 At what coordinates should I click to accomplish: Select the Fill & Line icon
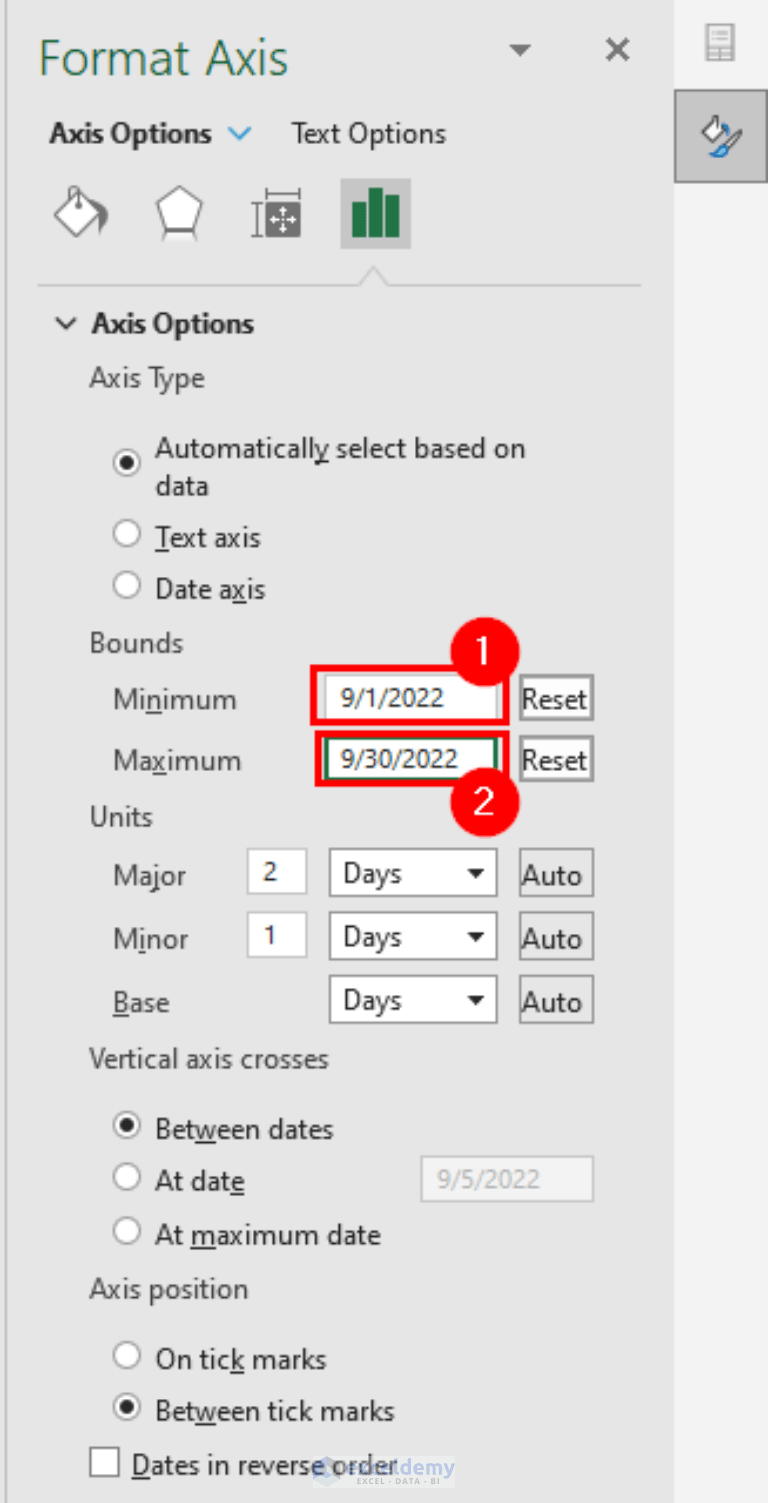(80, 213)
